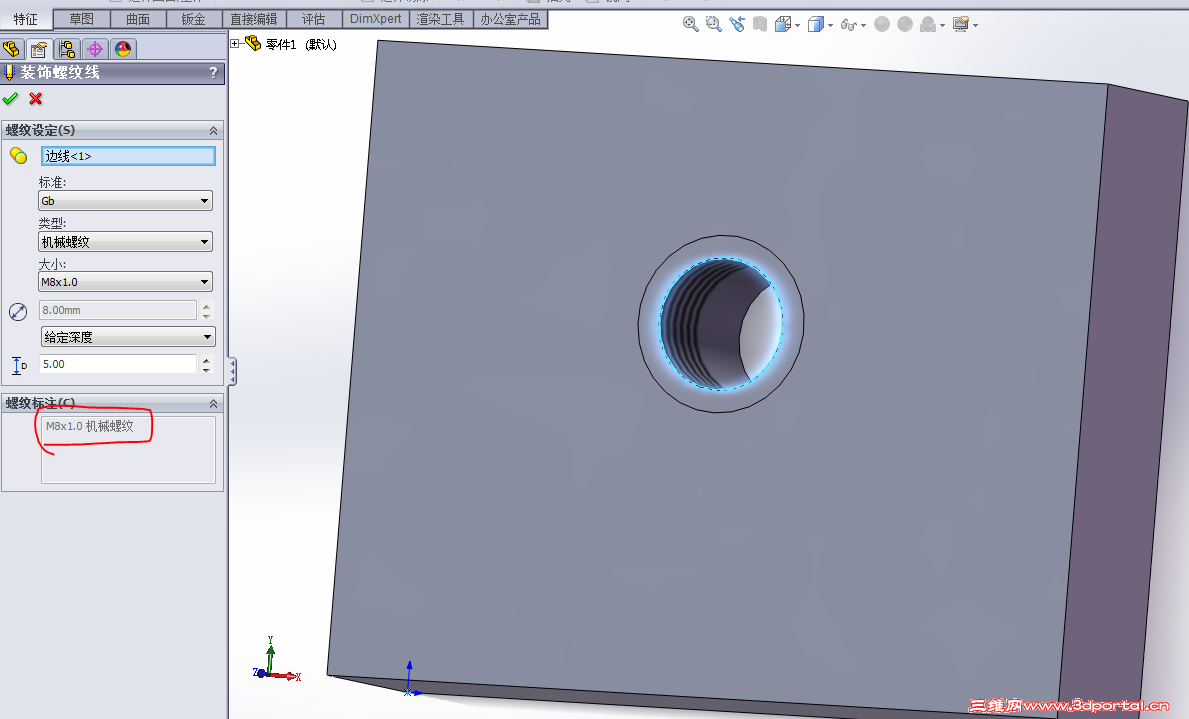This screenshot has width=1189, height=719.
Task: Open the Display Style dropdown arrow
Action: (x=830, y=26)
